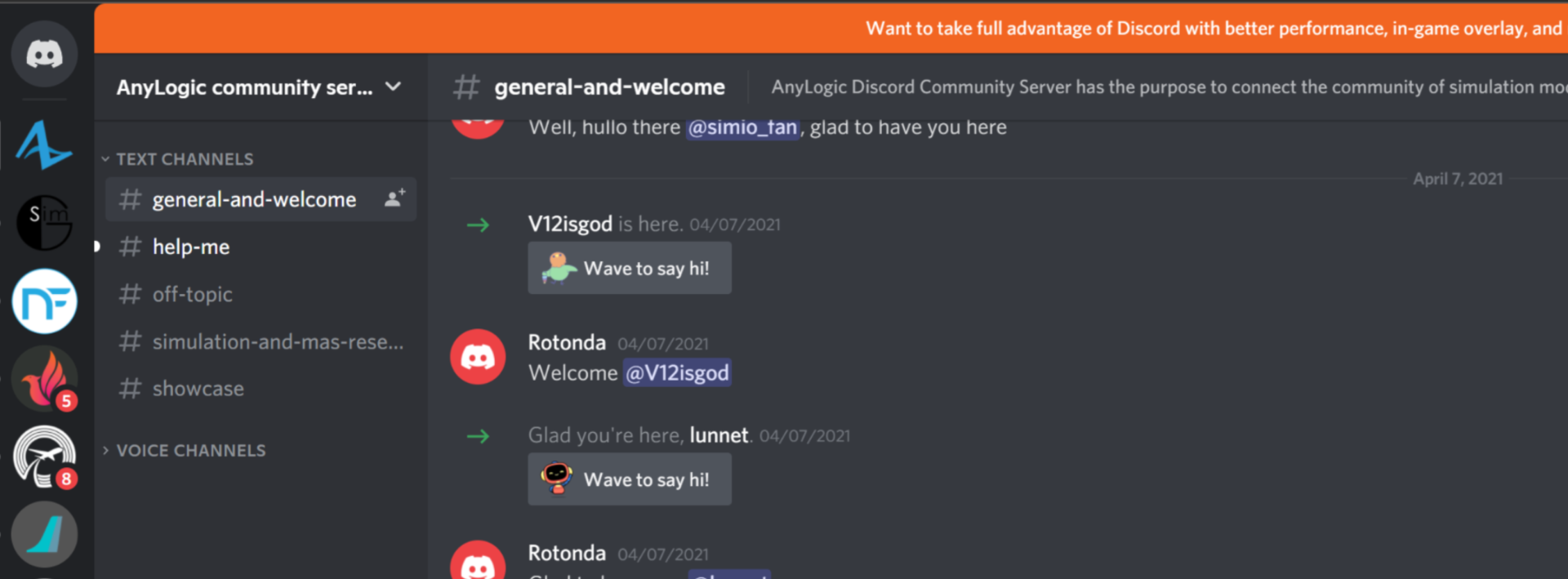Open the flame server with 5 notifications
This screenshot has height=579, width=1568.
coord(44,378)
